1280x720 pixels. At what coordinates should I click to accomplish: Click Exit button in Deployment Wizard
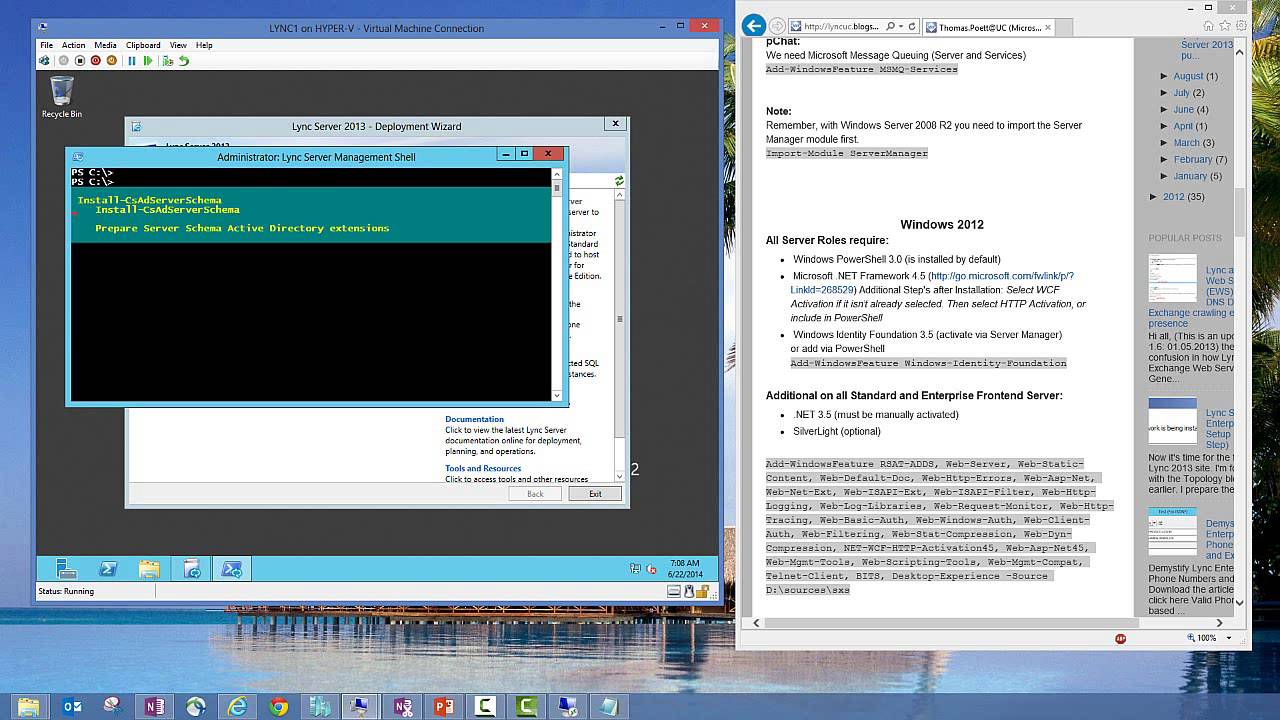pyautogui.click(x=595, y=494)
